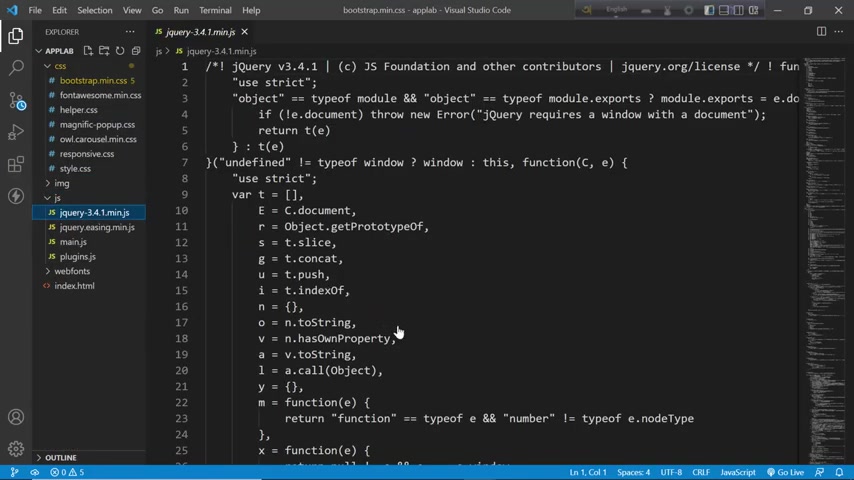Change indentation Spaces: 4
This screenshot has height=480, width=854.
[x=633, y=472]
